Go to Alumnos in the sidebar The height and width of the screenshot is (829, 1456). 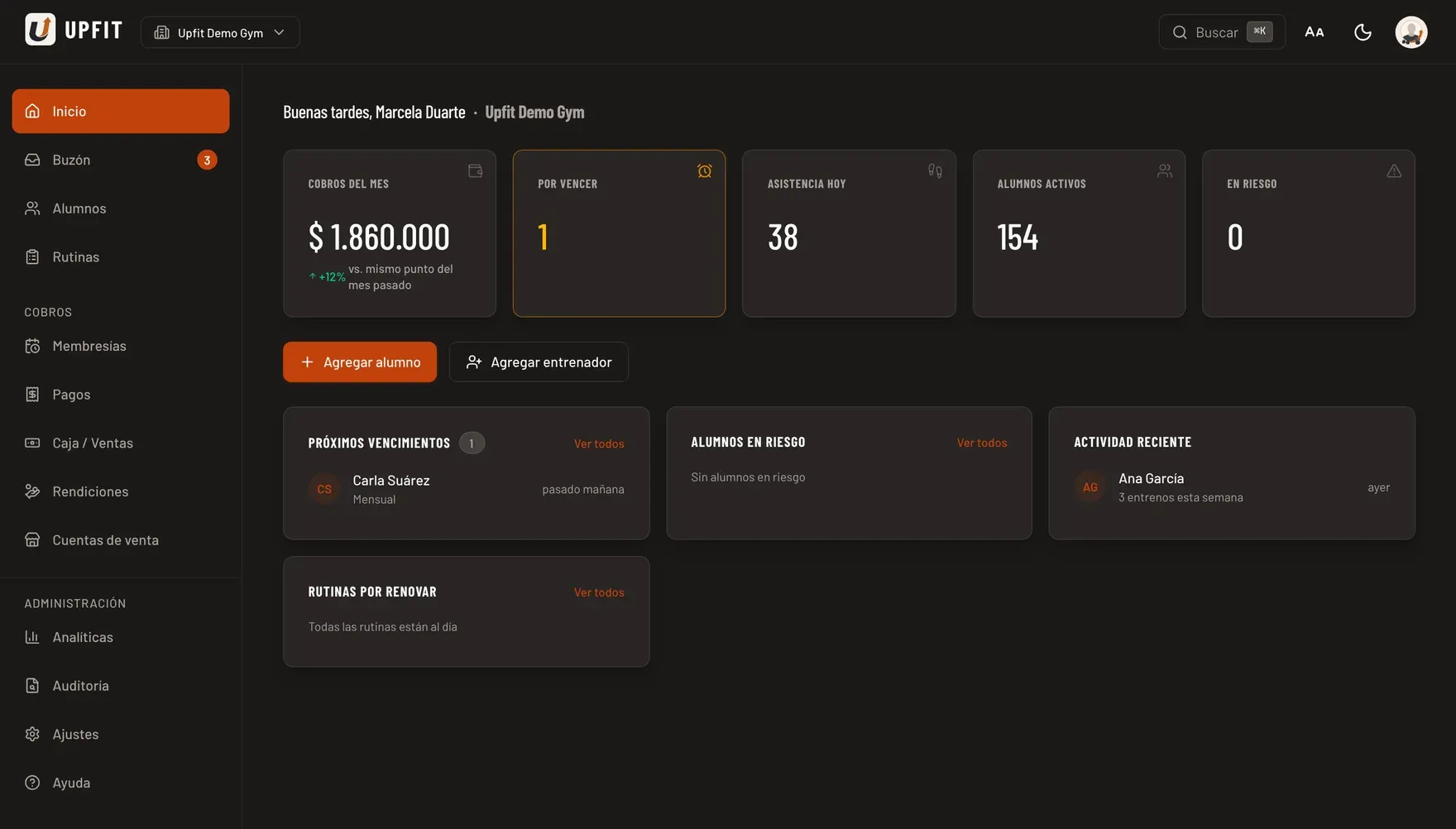(121, 208)
